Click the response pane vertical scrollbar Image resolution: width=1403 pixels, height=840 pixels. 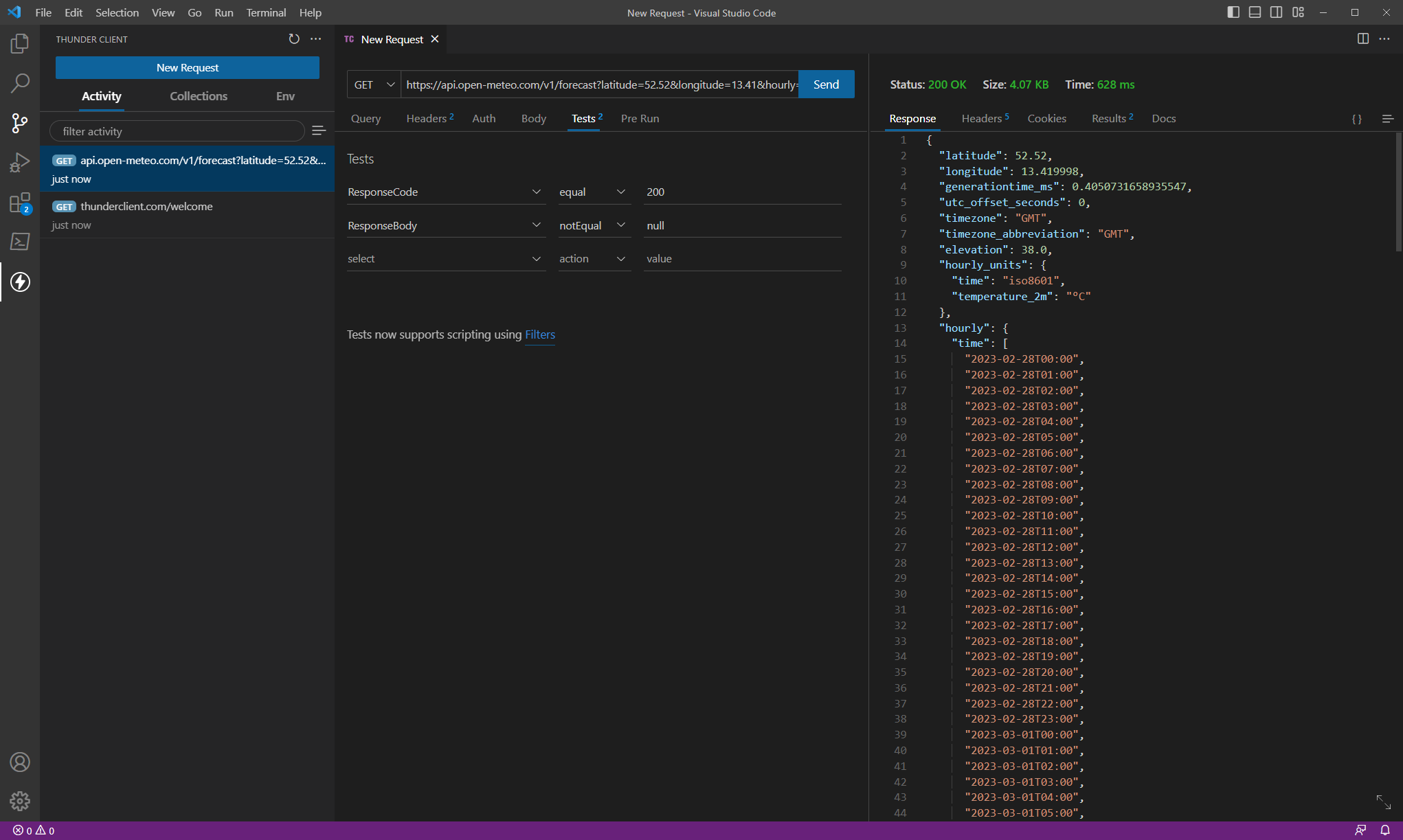pos(1398,192)
